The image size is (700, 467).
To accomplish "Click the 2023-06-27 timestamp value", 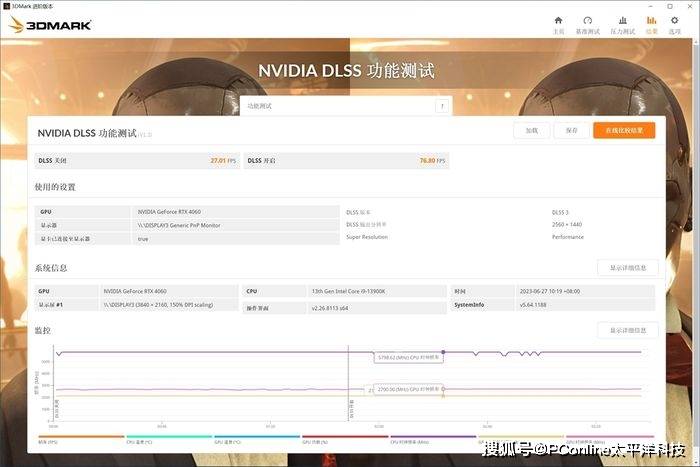I will 550,291.
